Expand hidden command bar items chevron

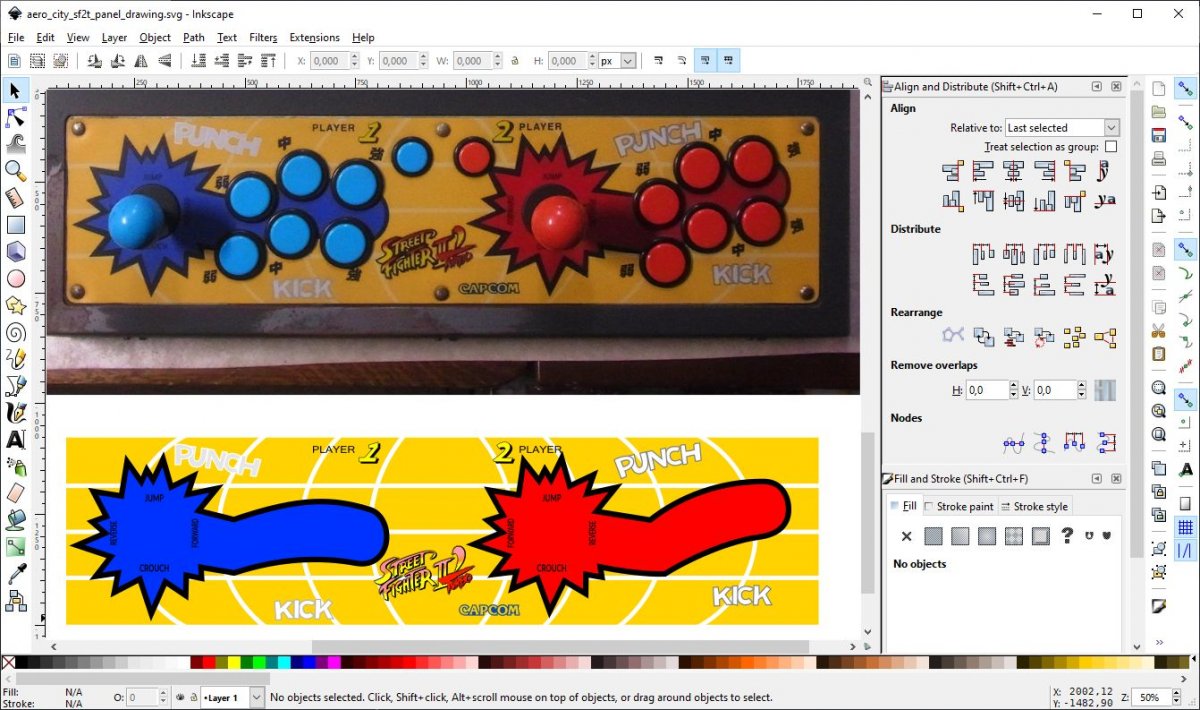coord(1159,642)
